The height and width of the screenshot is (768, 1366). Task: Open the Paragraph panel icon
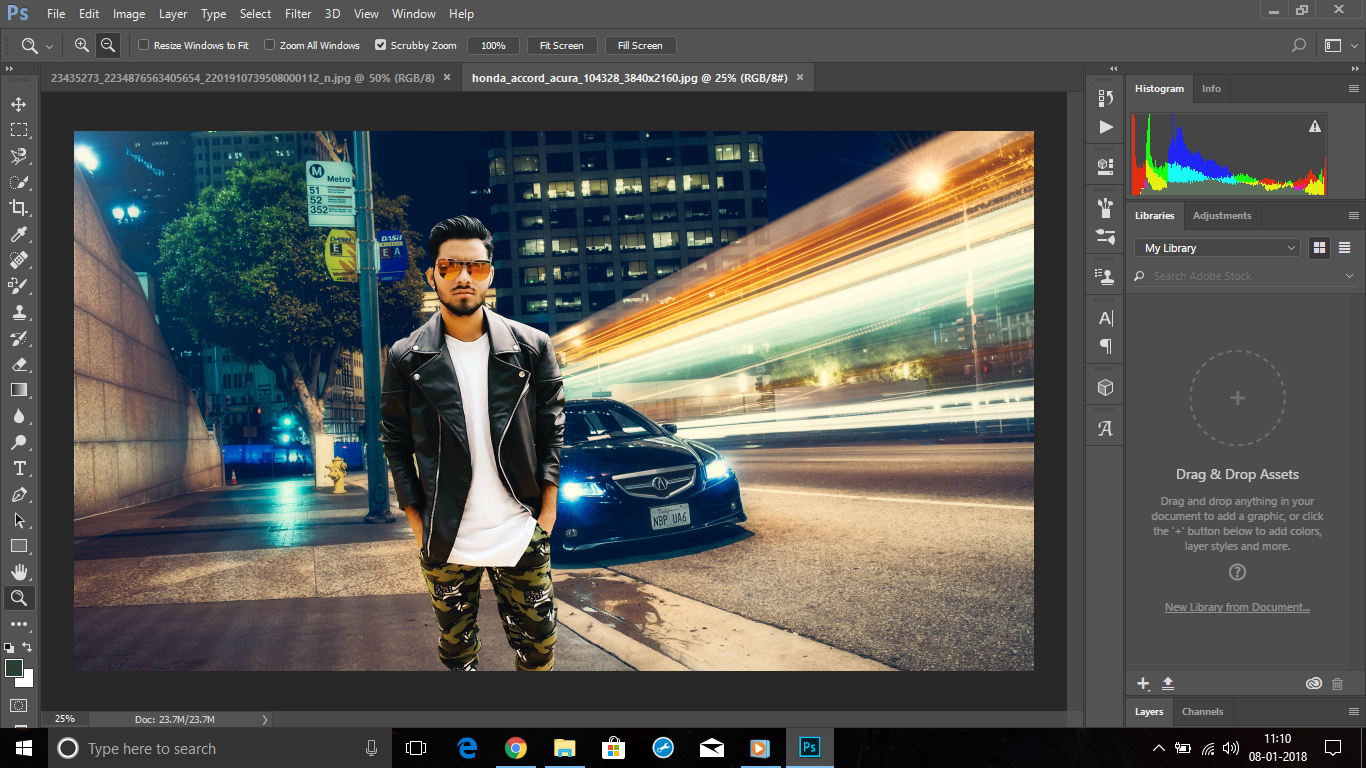tap(1104, 345)
